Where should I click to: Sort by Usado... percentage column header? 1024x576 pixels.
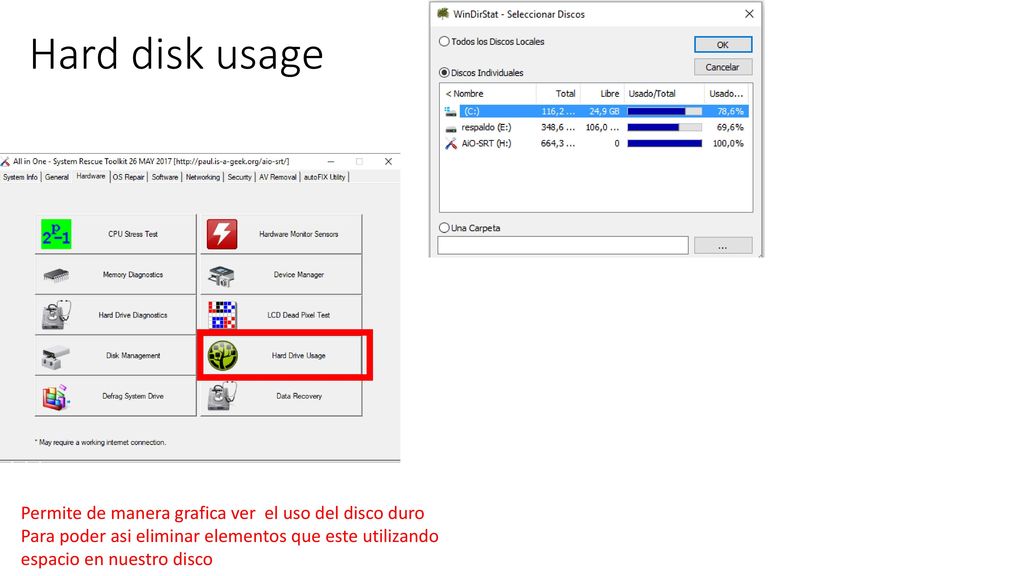[727, 93]
